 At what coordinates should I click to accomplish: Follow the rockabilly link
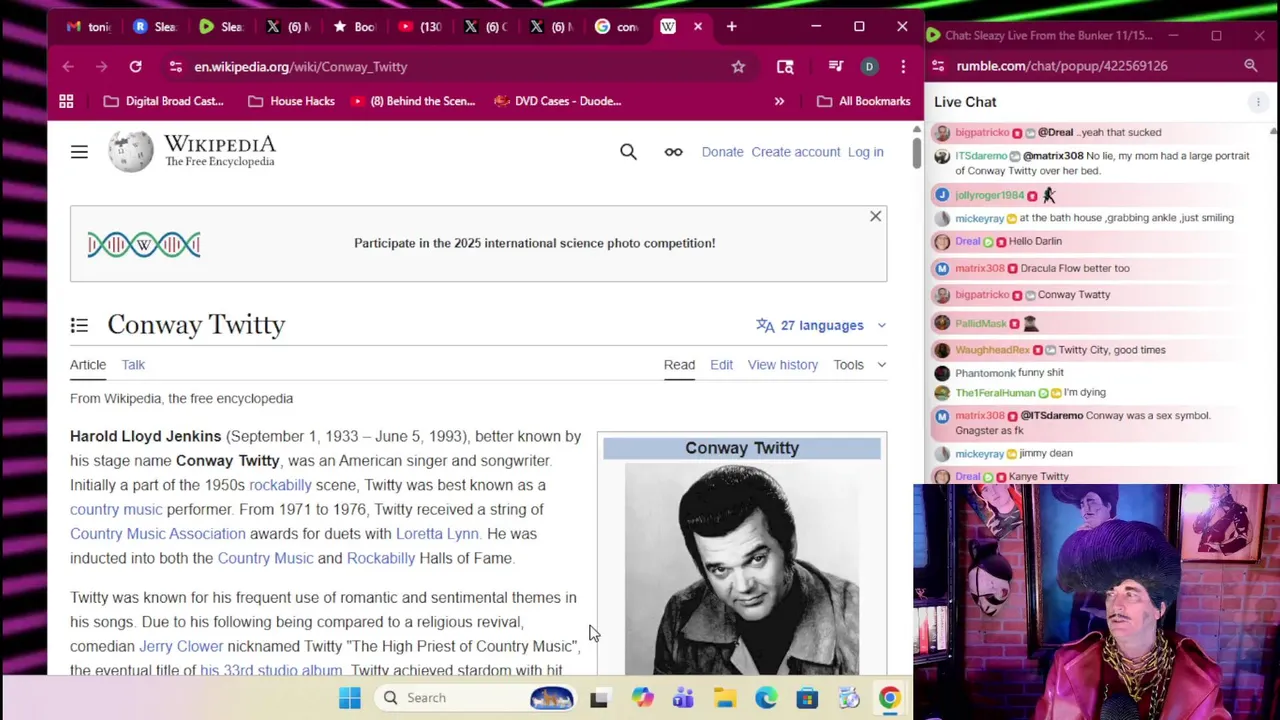pos(280,485)
